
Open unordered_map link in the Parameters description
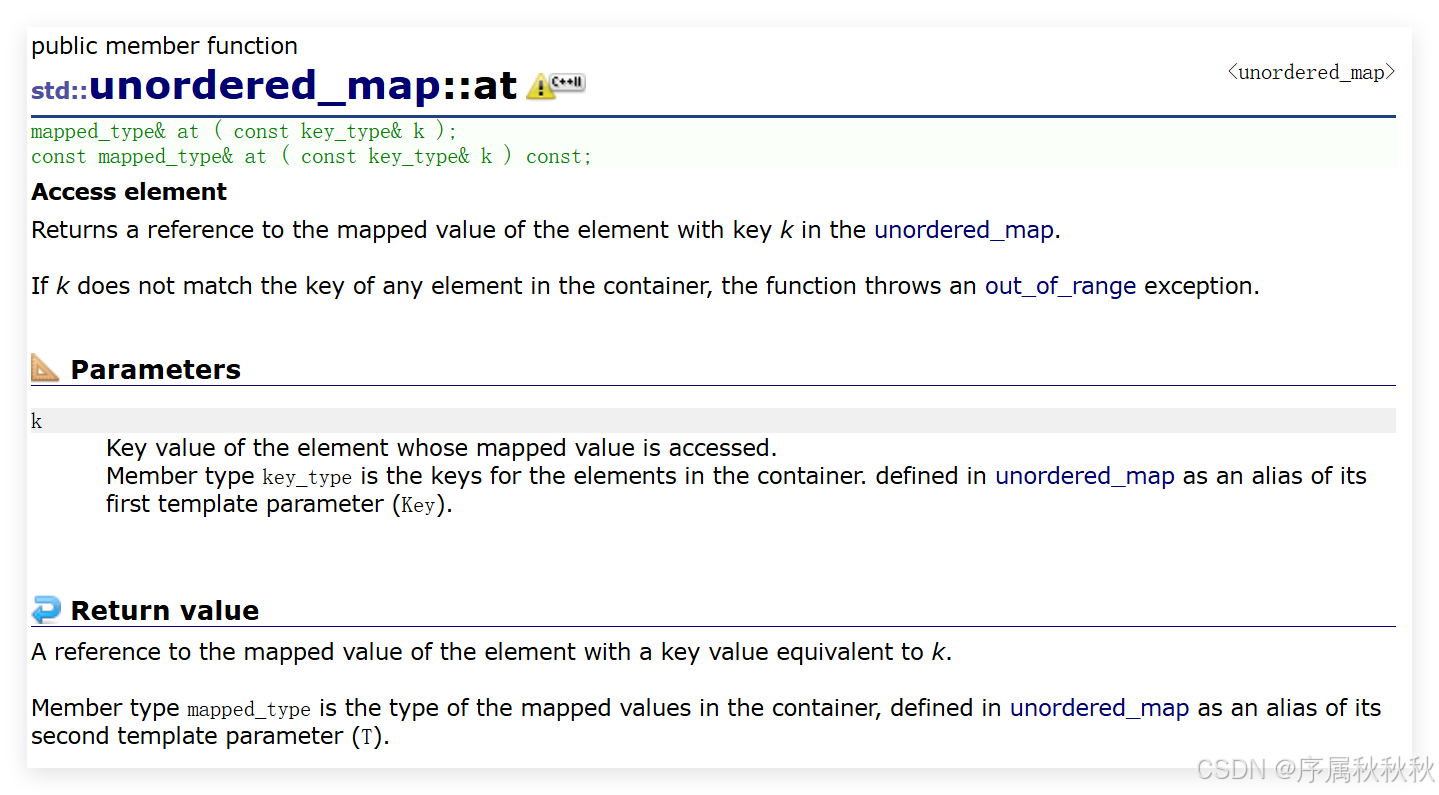(x=1084, y=476)
